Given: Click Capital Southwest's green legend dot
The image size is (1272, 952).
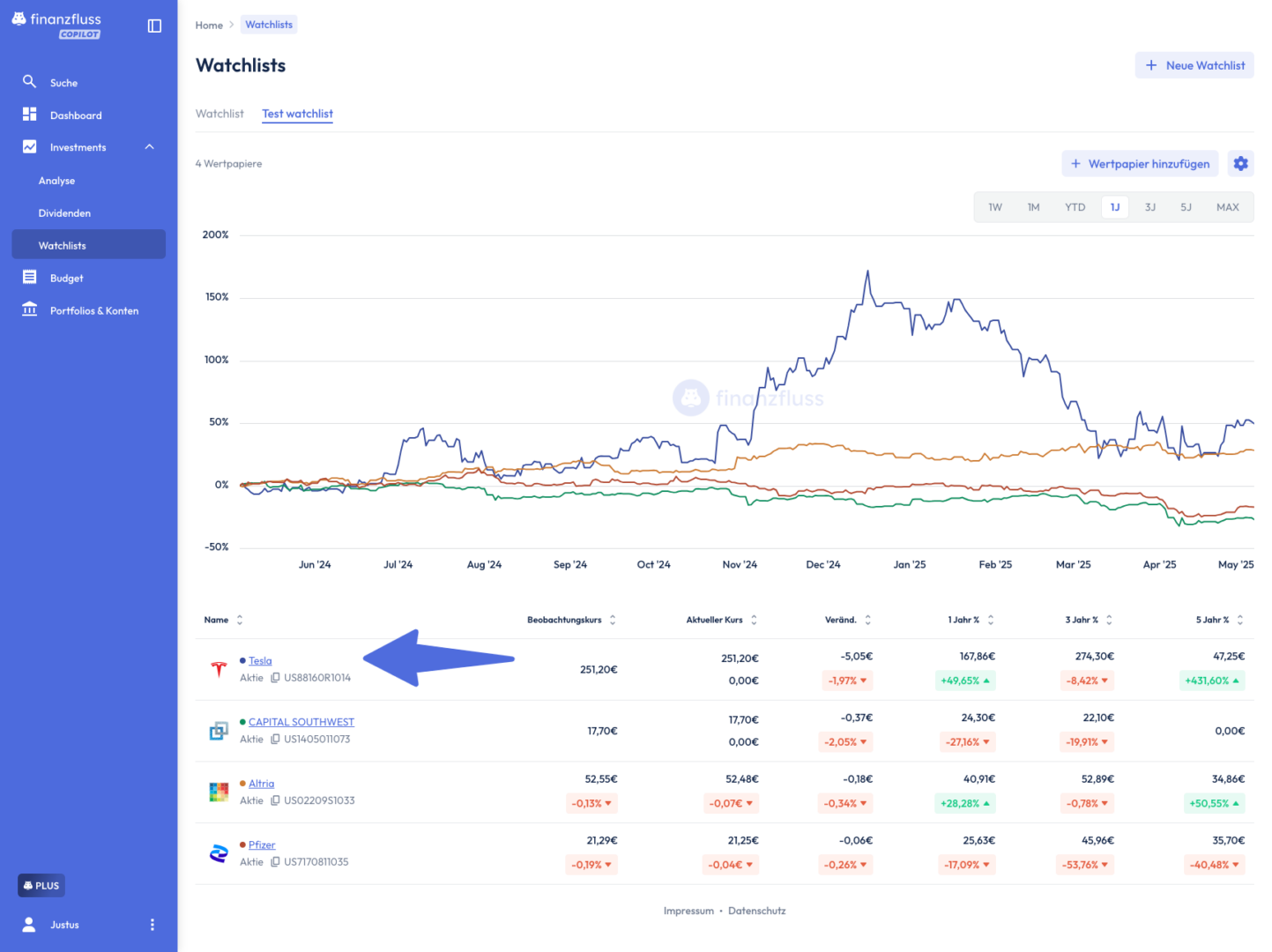Looking at the screenshot, I should pos(242,722).
